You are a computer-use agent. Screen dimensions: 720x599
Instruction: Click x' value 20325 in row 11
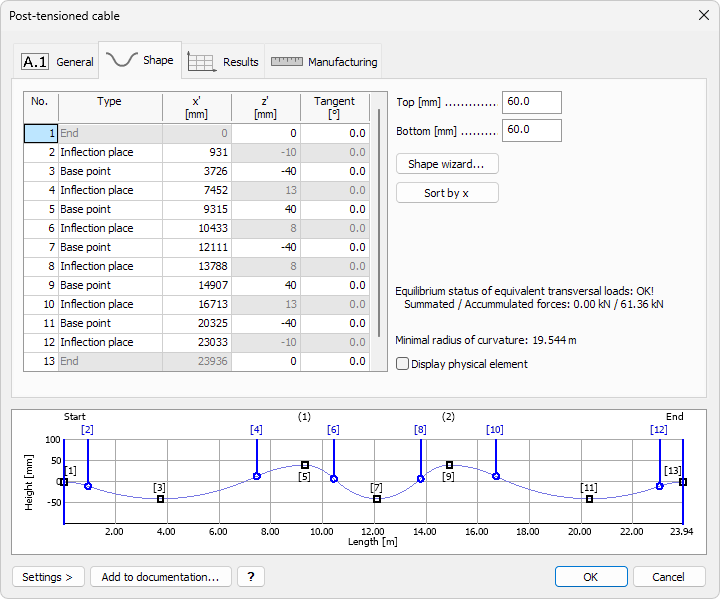[x=197, y=323]
